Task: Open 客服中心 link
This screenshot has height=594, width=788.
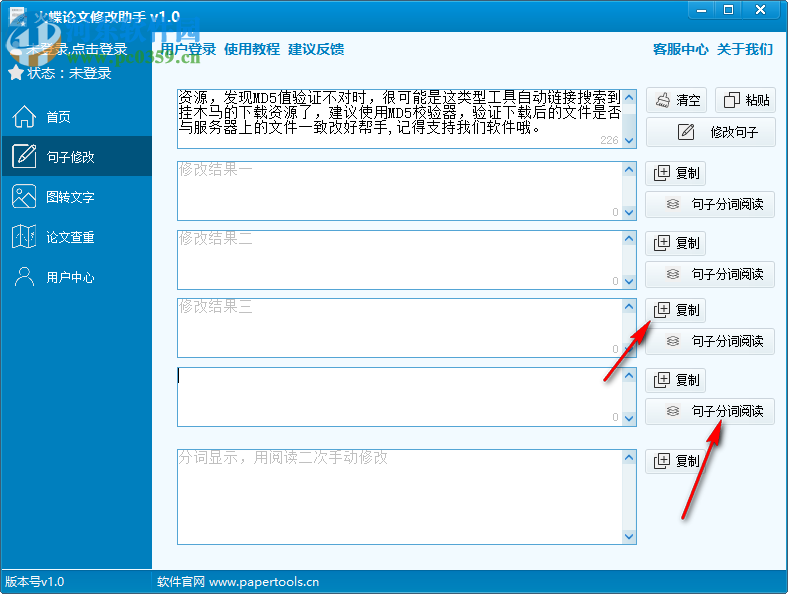Action: click(680, 49)
